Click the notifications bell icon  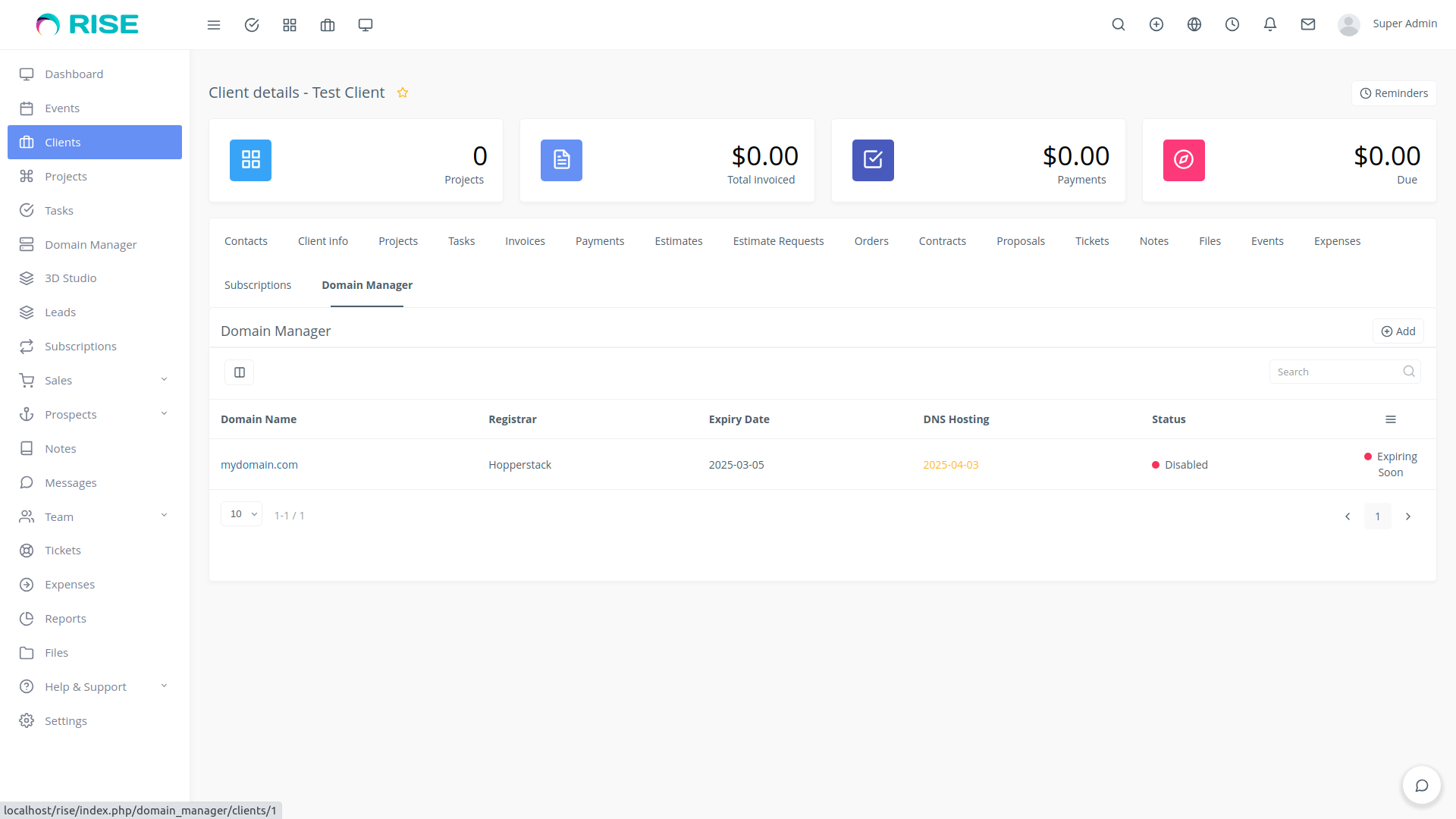point(1270,24)
